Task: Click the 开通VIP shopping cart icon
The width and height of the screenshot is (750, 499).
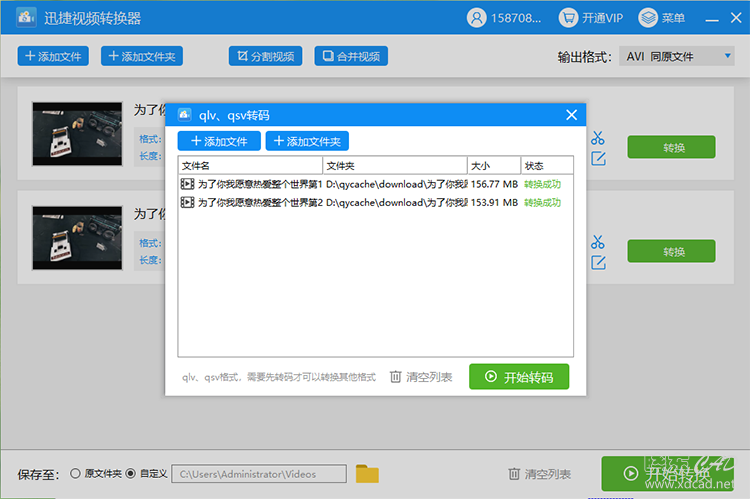Action: (x=568, y=18)
